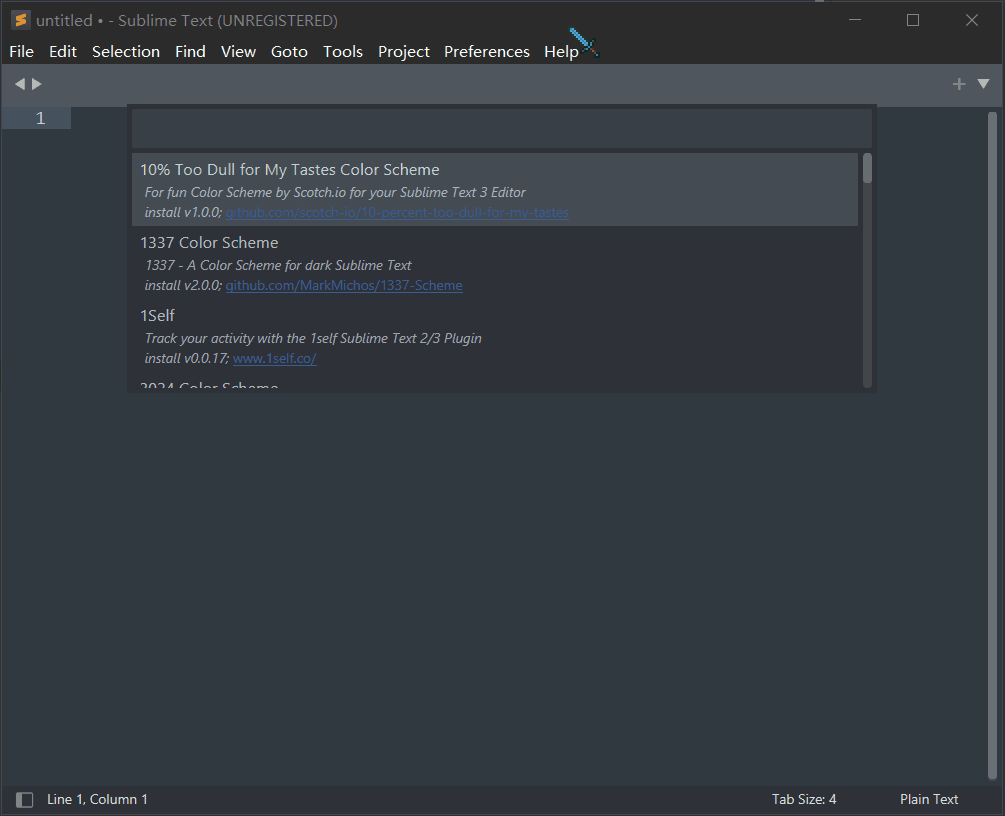
Task: Click Line 1, Column 1 status text
Action: 97,799
